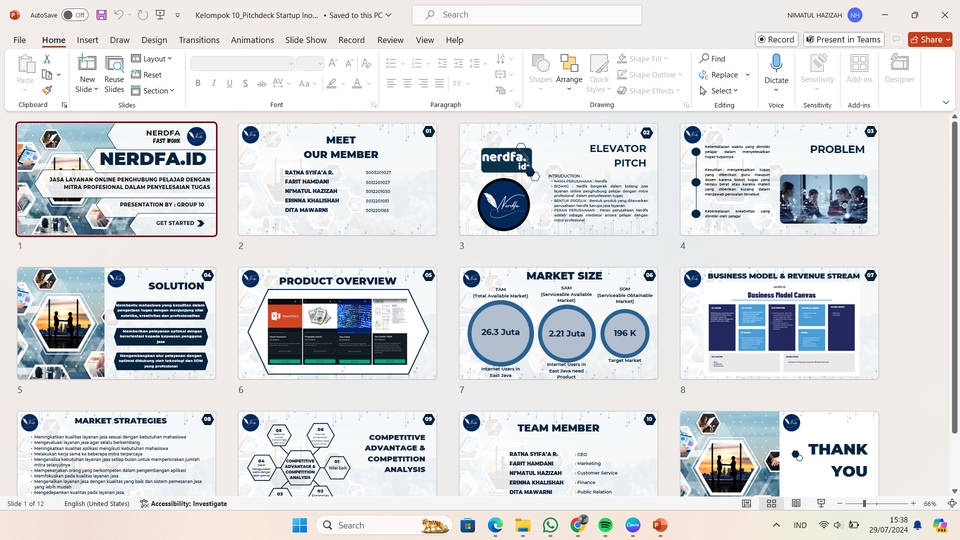Click Reset in Slides group
Screen dimensions: 960x540
coord(146,75)
